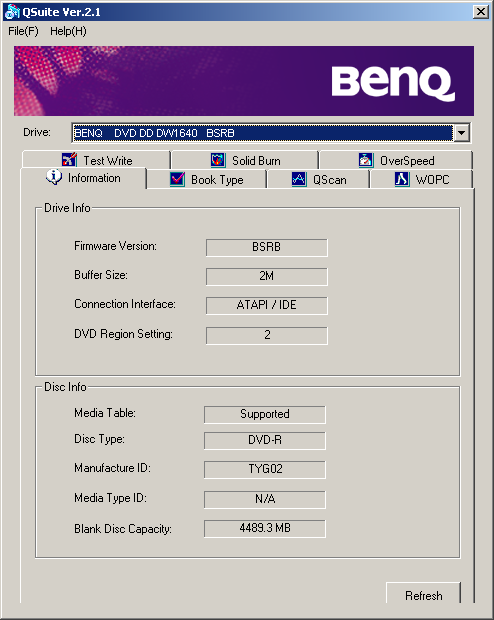494x620 pixels.
Task: Close the QSuite window
Action: pyautogui.click(x=481, y=12)
